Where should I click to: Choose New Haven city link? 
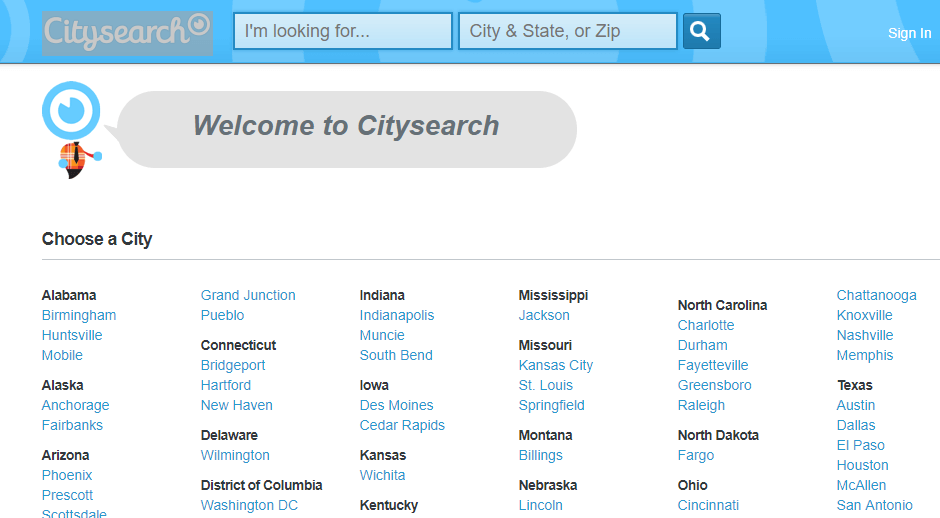[237, 405]
